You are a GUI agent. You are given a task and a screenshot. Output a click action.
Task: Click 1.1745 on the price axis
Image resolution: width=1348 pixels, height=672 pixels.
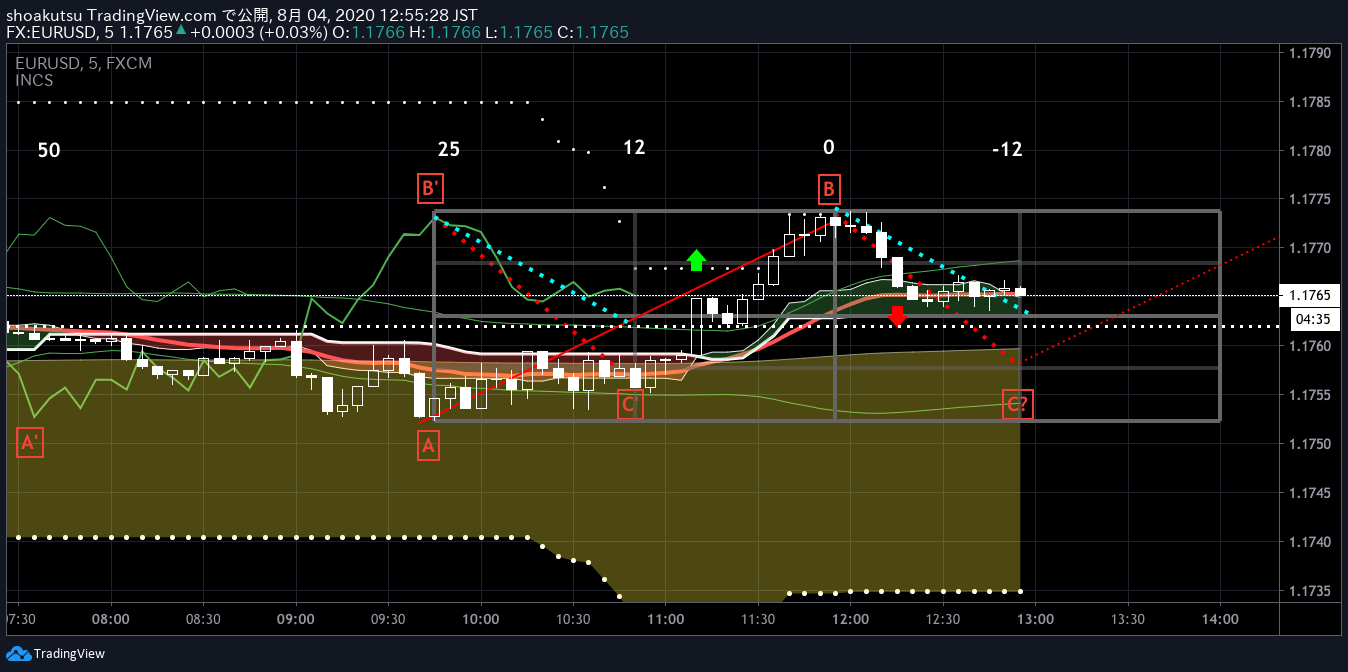pyautogui.click(x=1310, y=493)
